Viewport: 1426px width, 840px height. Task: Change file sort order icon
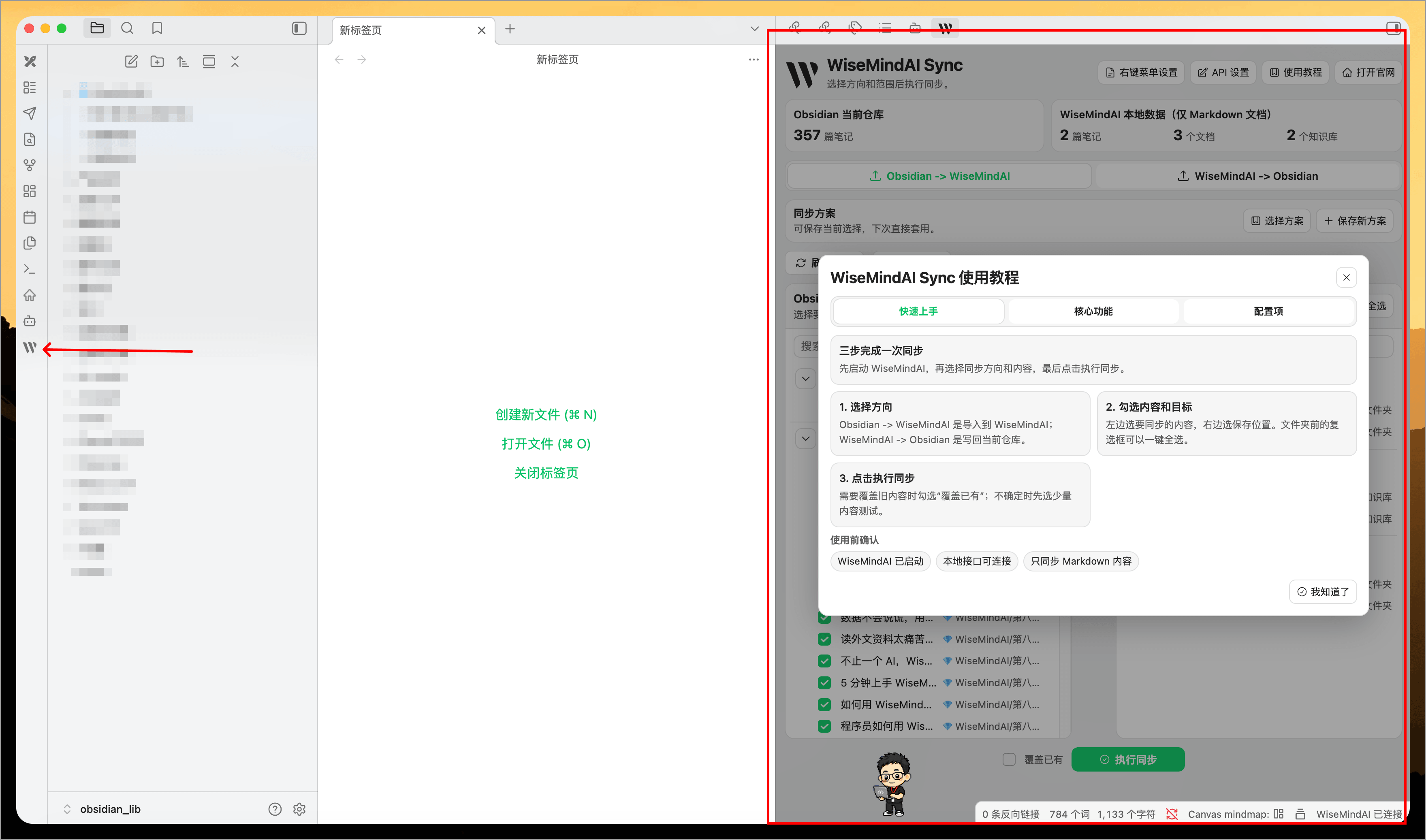183,62
